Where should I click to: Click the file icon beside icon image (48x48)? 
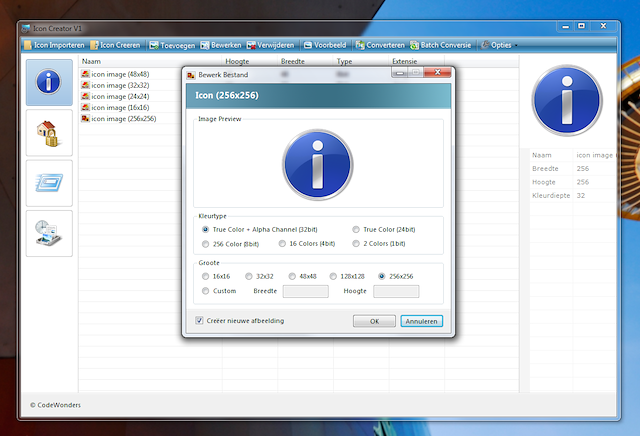[85, 74]
